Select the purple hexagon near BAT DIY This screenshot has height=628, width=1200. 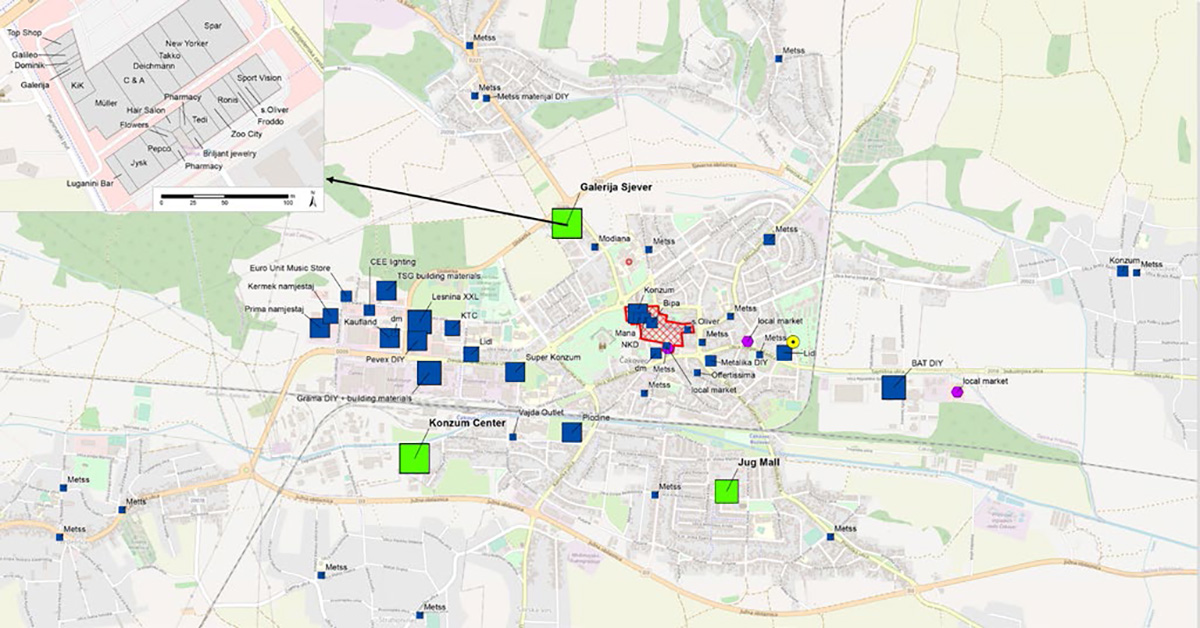click(x=957, y=392)
